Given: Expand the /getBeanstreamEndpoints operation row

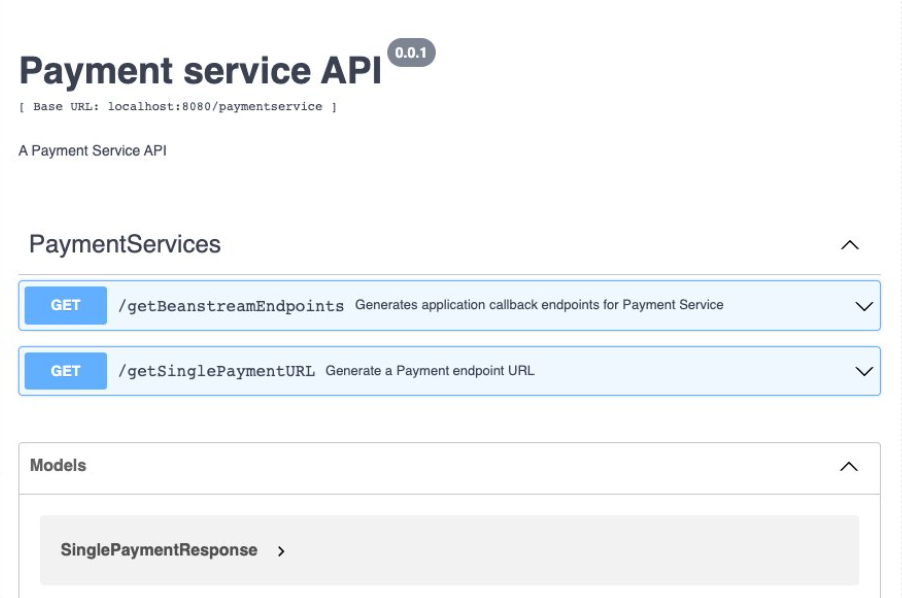Looking at the screenshot, I should click(450, 306).
